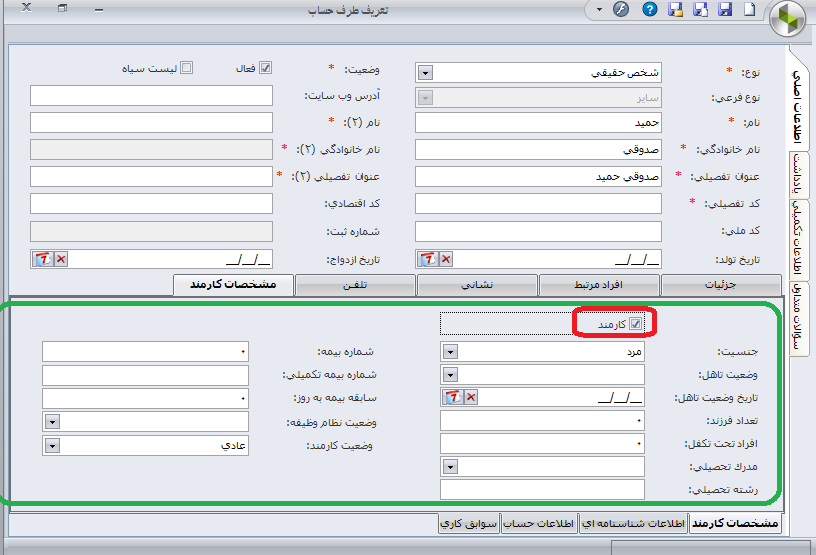The image size is (816, 555).
Task: Select the اطلاعات تکمیلی side tab
Action: [797, 239]
